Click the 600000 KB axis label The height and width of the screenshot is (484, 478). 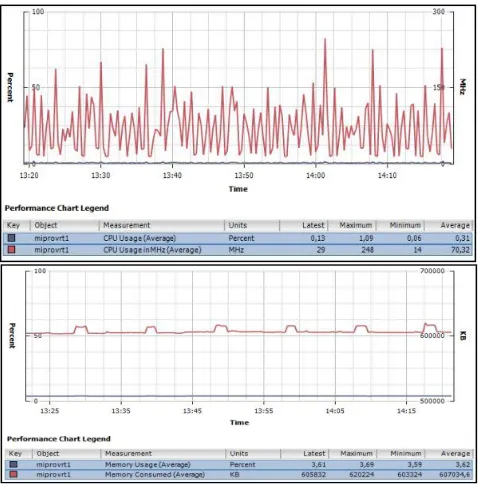pyautogui.click(x=432, y=336)
